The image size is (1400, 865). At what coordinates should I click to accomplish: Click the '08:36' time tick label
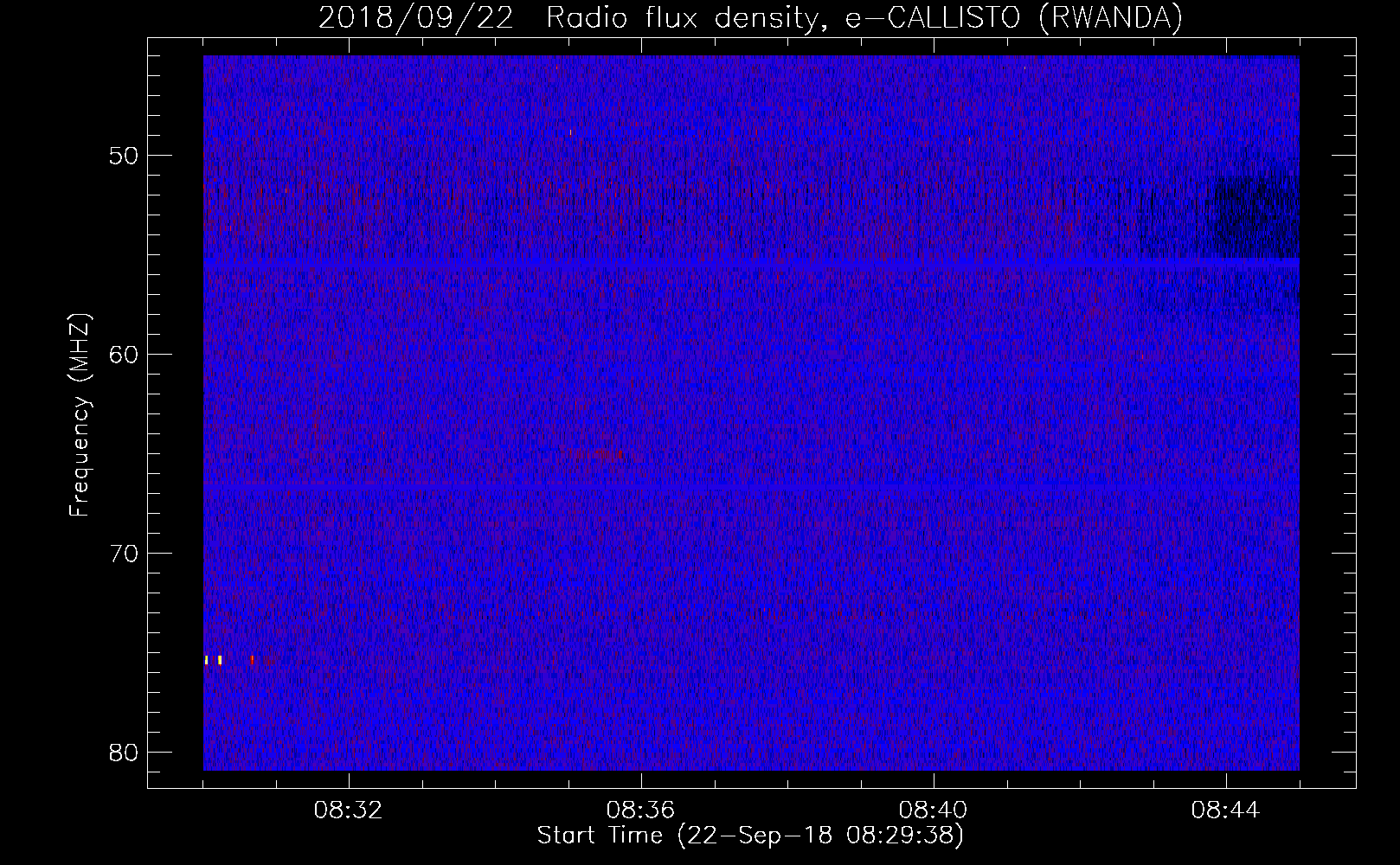(x=640, y=811)
